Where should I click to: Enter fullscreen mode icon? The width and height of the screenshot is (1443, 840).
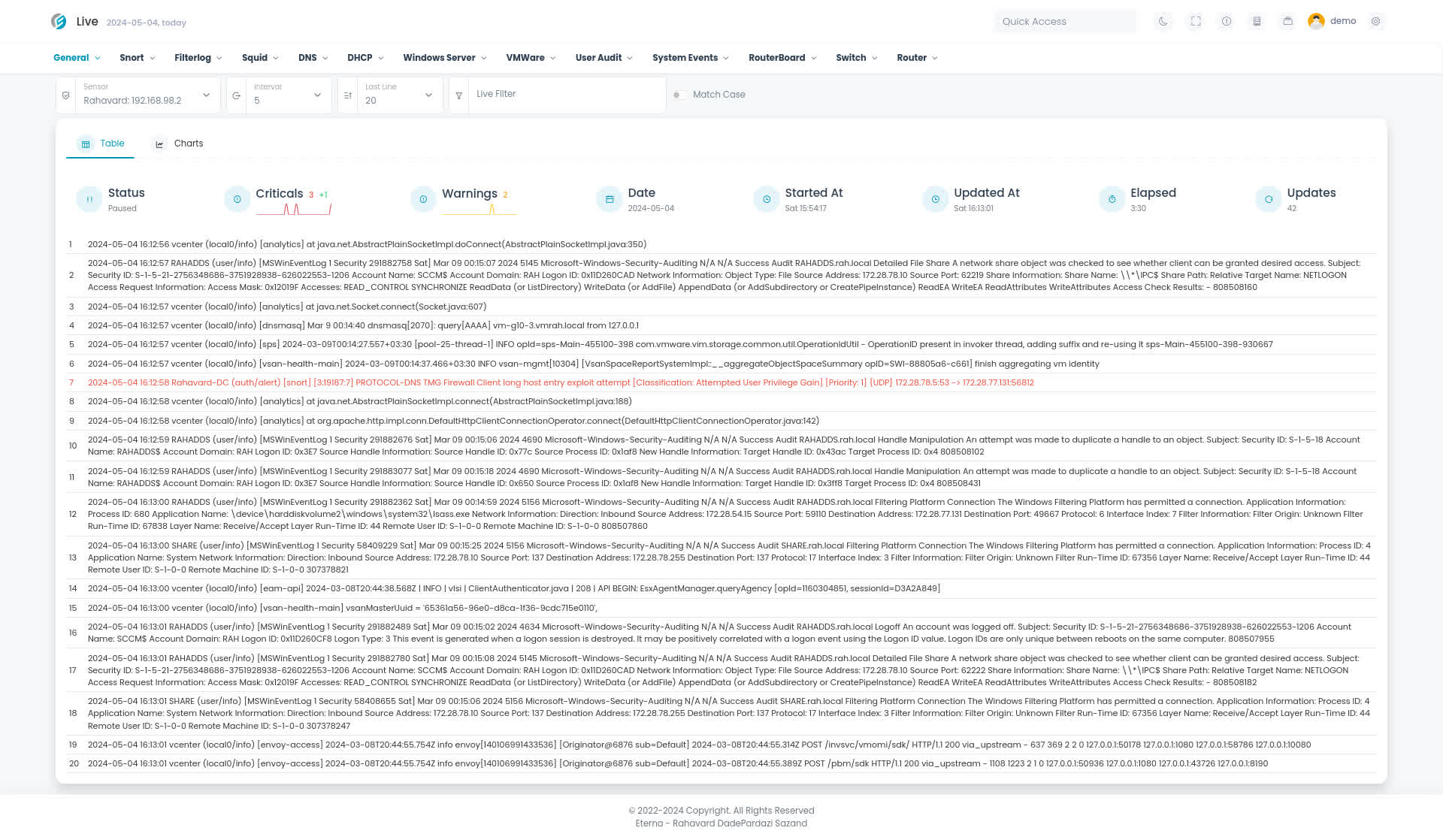[1196, 22]
